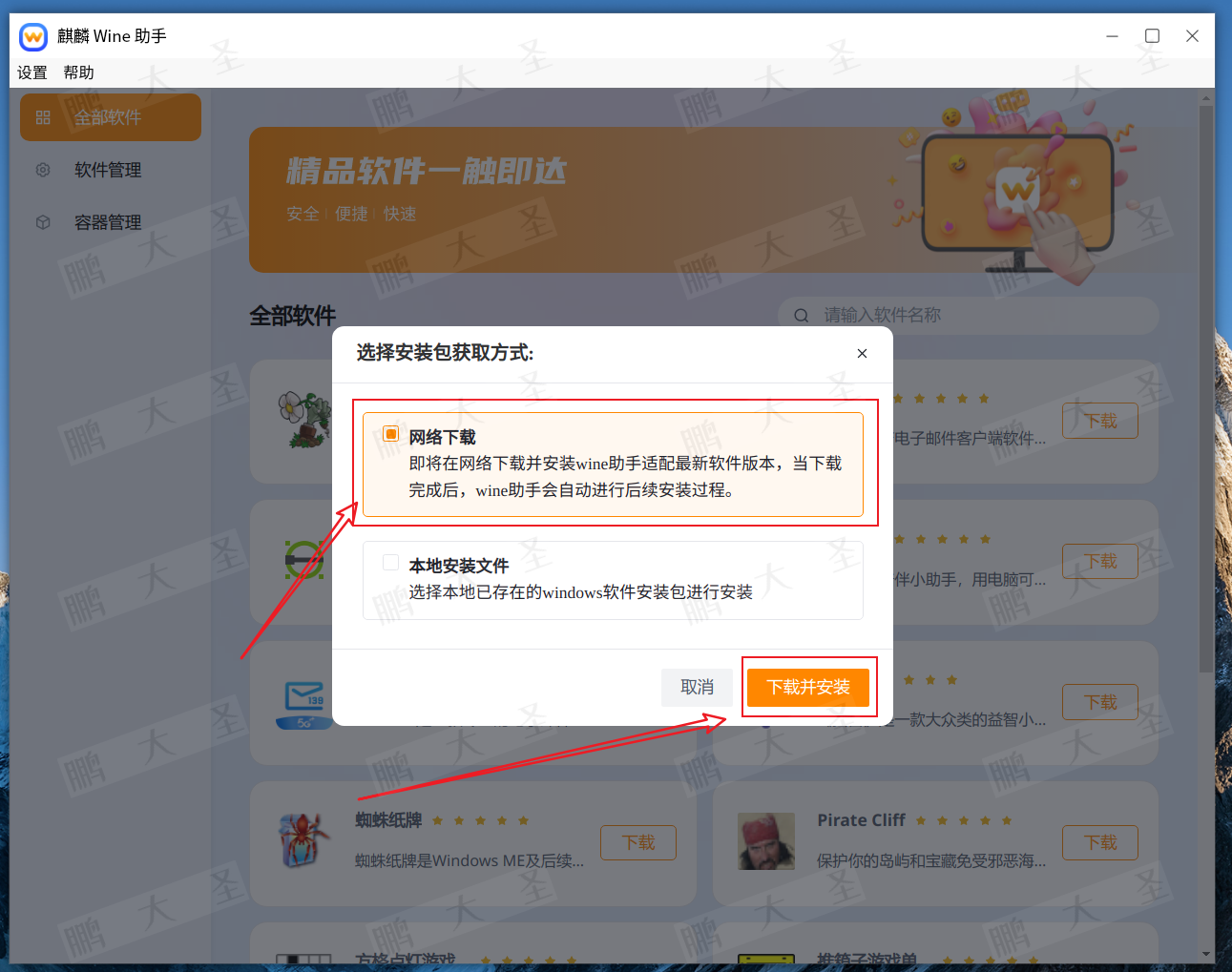Download 蜘蛛纸牌 with its 下载 button
The width and height of the screenshot is (1232, 972).
point(638,842)
